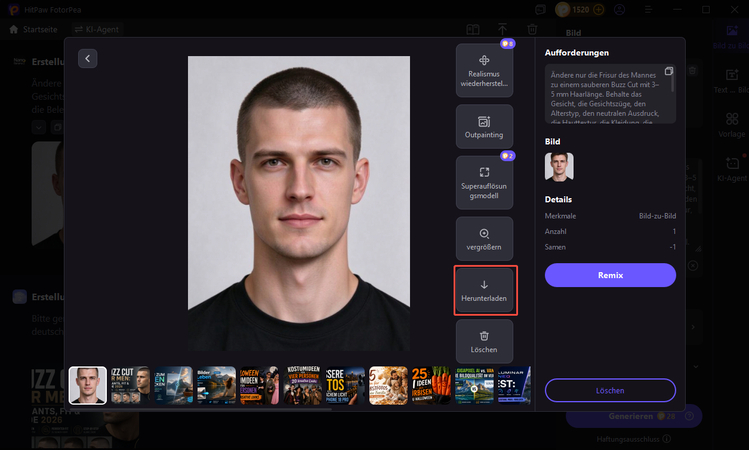Click the 'Bild-zu-Bild' value in Details

tap(657, 216)
